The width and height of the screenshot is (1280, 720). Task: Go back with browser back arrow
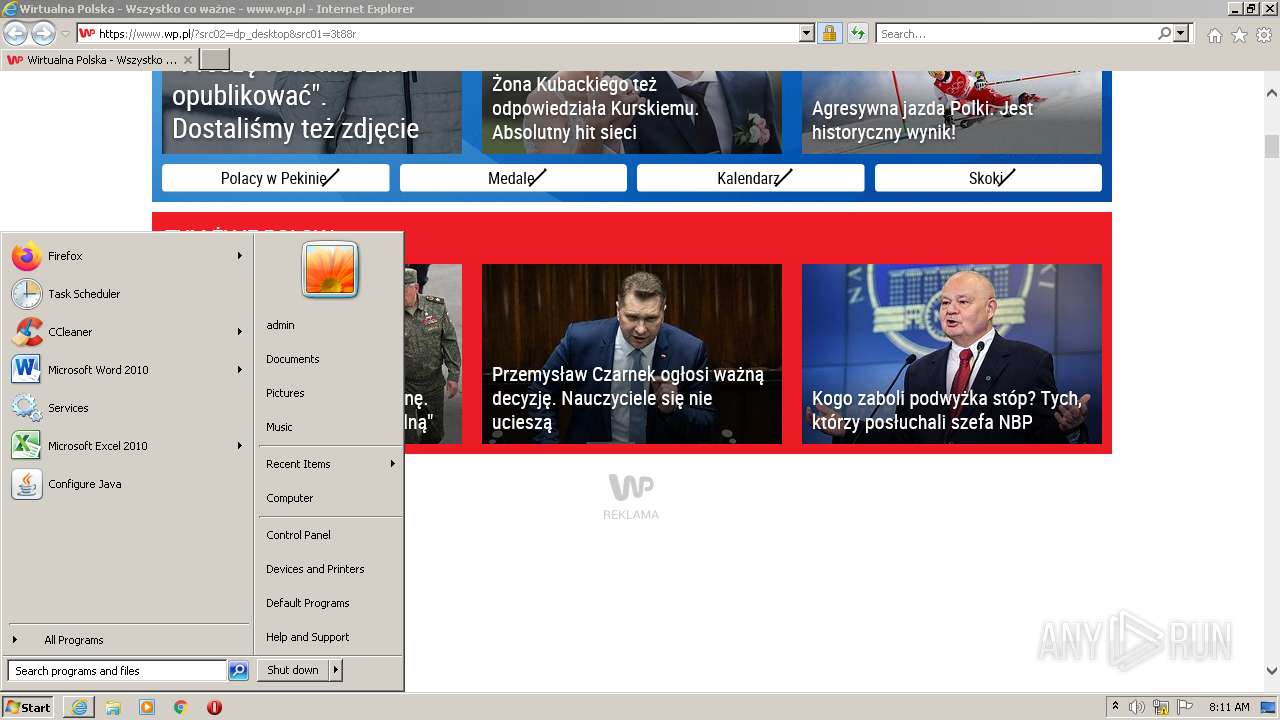coord(16,33)
